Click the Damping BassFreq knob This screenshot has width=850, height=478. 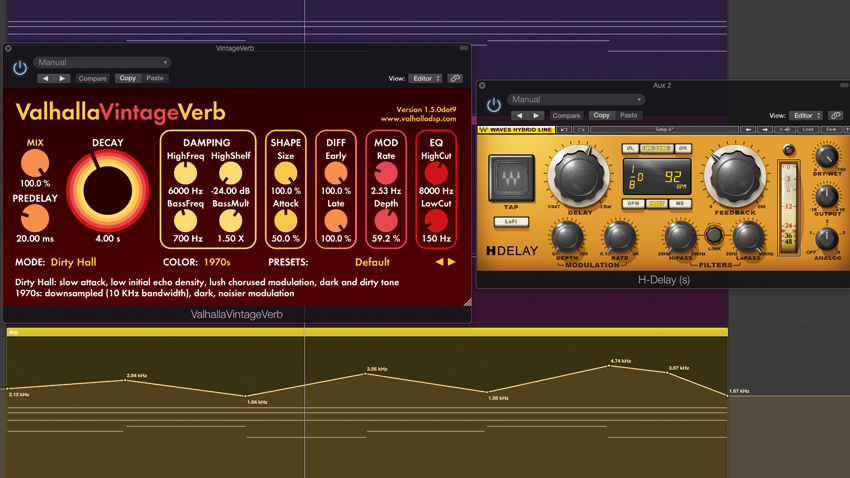pyautogui.click(x=185, y=221)
